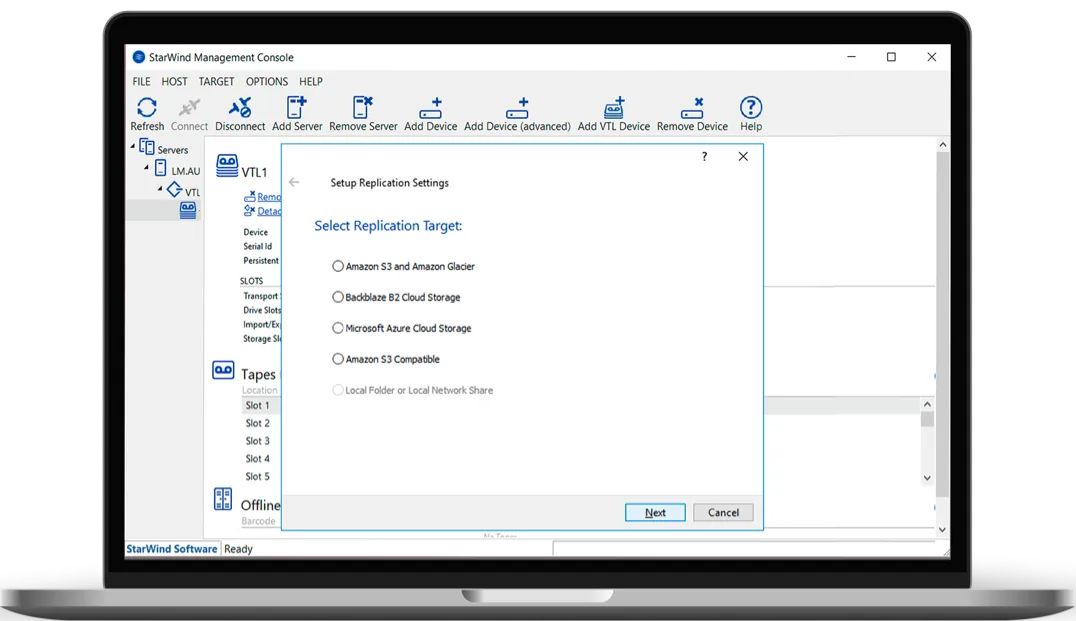Viewport: 1076px width, 621px height.
Task: Select Amazon S3 Compatible option
Action: pyautogui.click(x=338, y=359)
